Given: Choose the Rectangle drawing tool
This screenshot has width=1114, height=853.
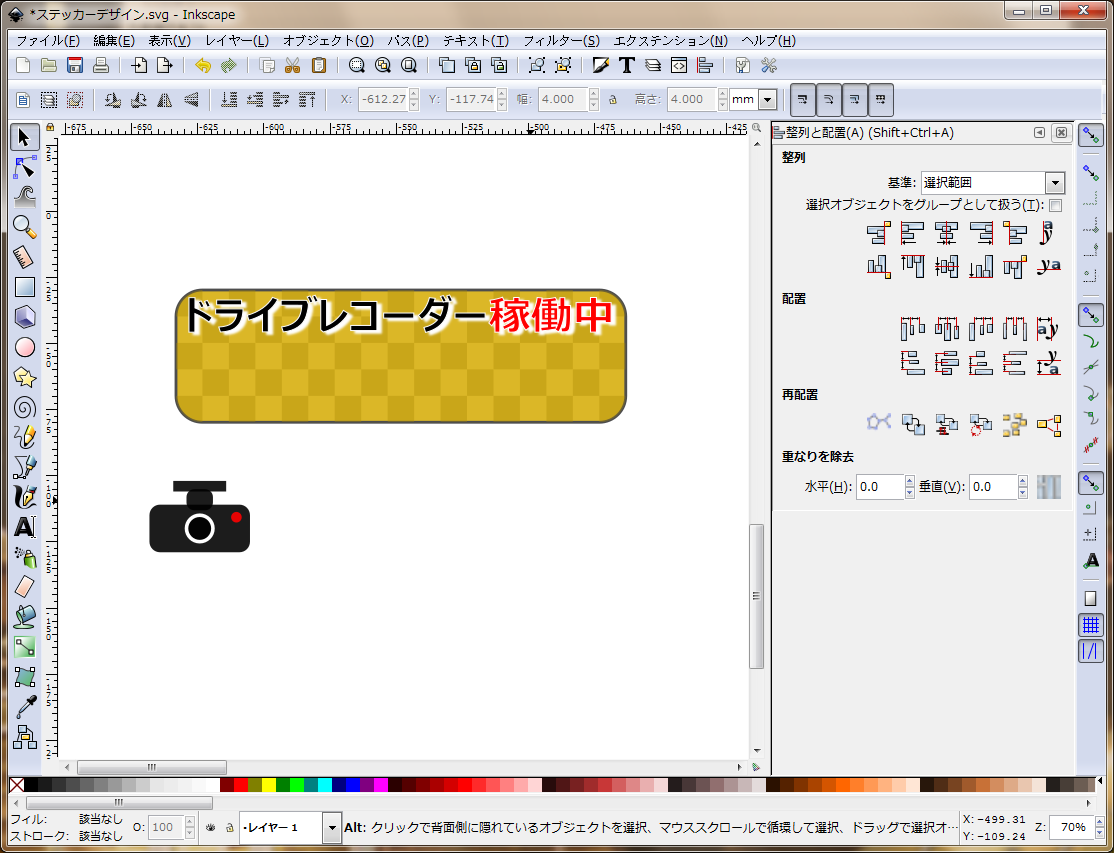Looking at the screenshot, I should coord(25,287).
